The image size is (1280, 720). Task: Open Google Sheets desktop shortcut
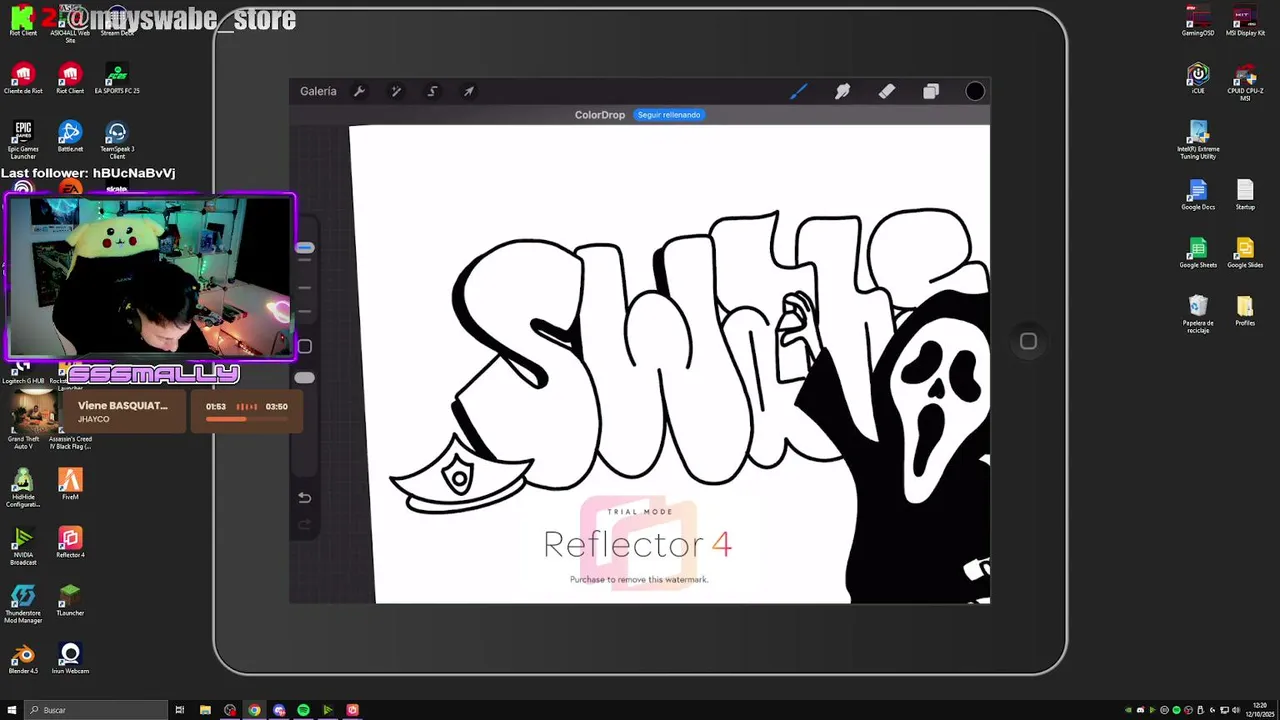coord(1198,253)
